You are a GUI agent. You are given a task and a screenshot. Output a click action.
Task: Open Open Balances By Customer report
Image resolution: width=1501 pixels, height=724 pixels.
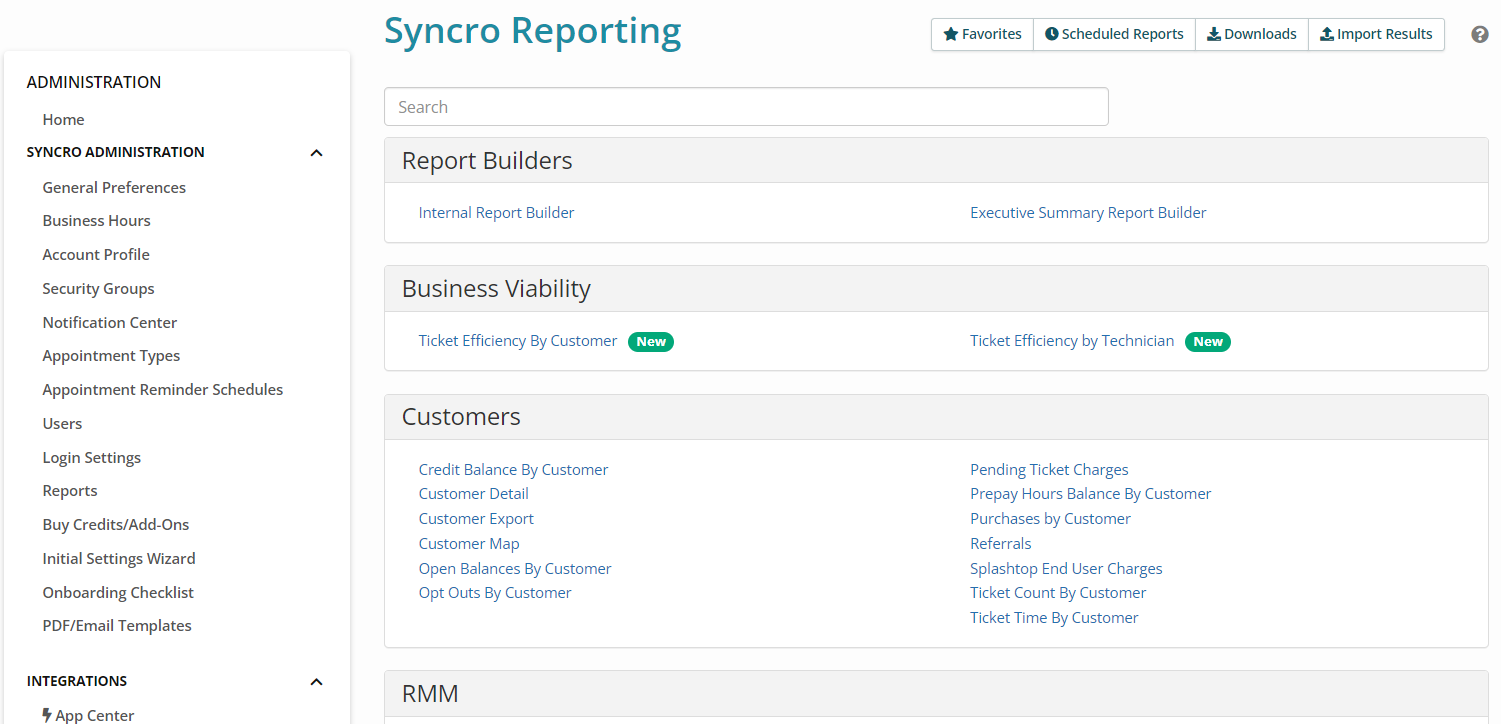(515, 568)
